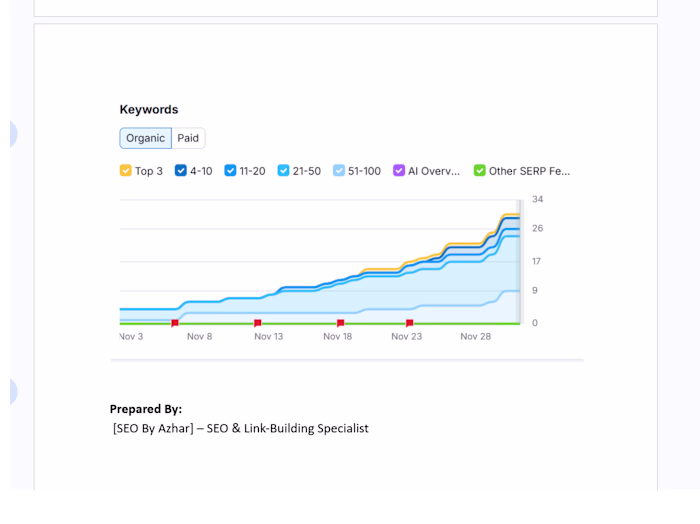Uncheck the Other SERP Features checkbox
The image size is (700, 524).
pos(479,171)
